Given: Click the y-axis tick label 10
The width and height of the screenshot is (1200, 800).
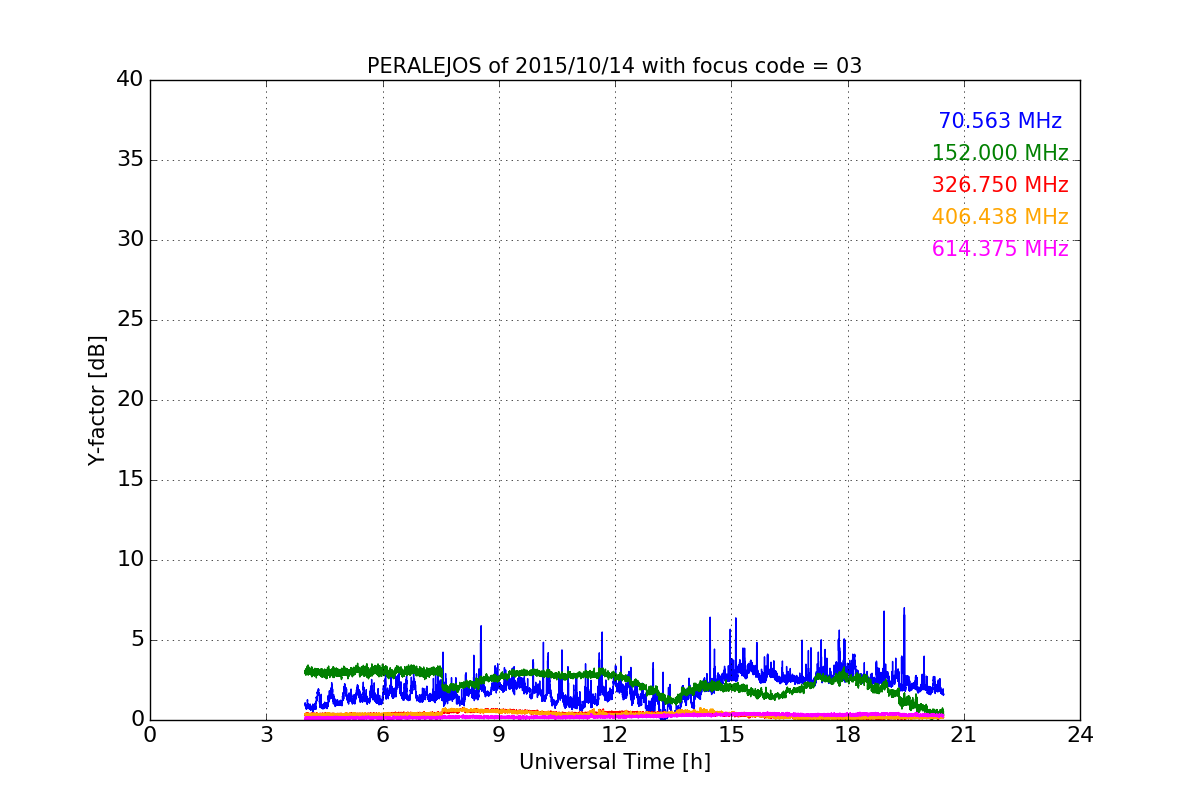Looking at the screenshot, I should 130,559.
